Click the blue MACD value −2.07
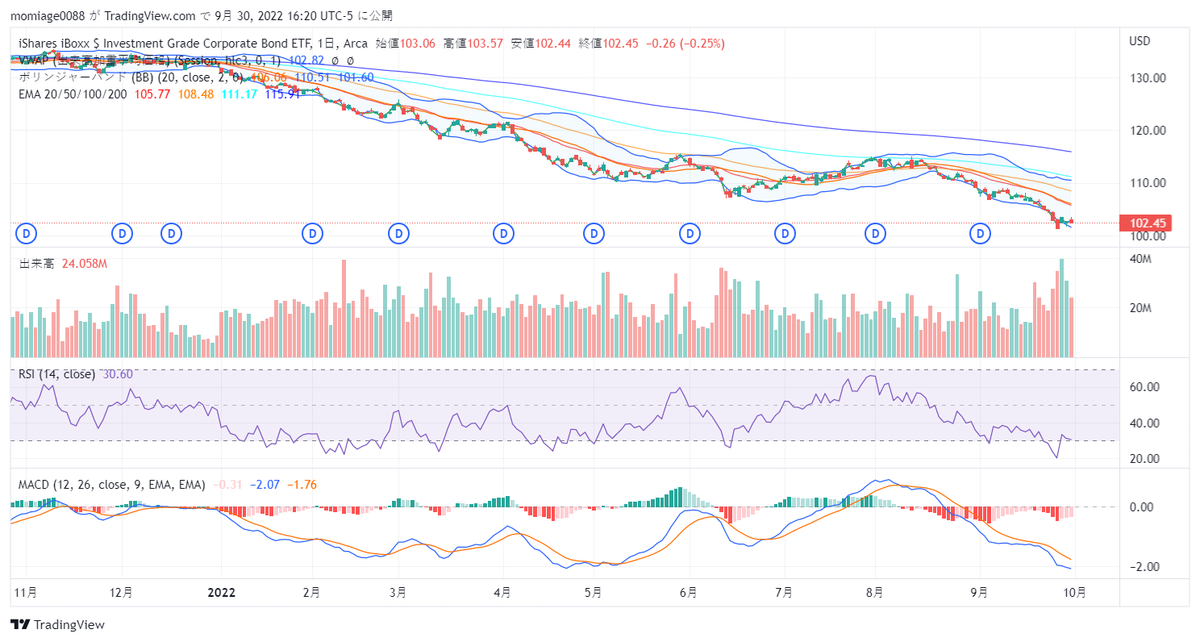 tap(265, 484)
